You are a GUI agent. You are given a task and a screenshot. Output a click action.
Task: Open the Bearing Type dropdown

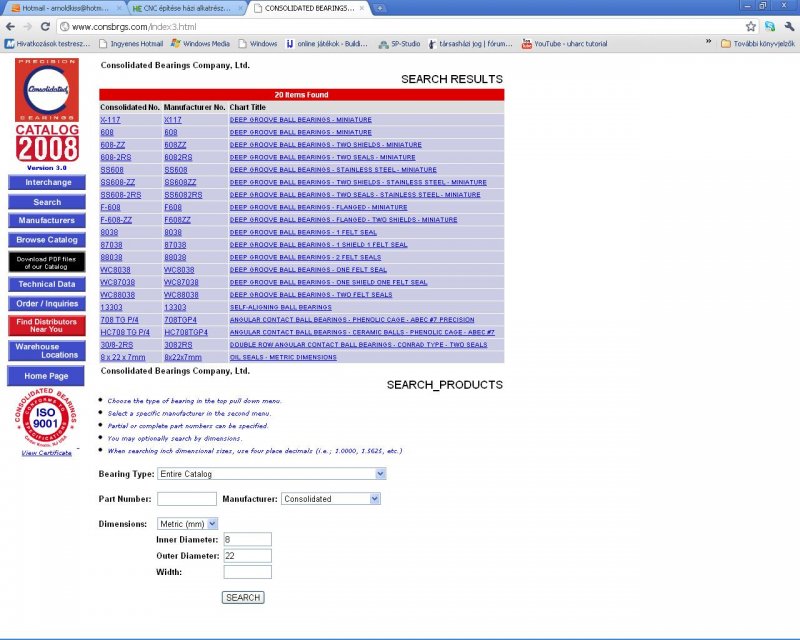click(271, 474)
